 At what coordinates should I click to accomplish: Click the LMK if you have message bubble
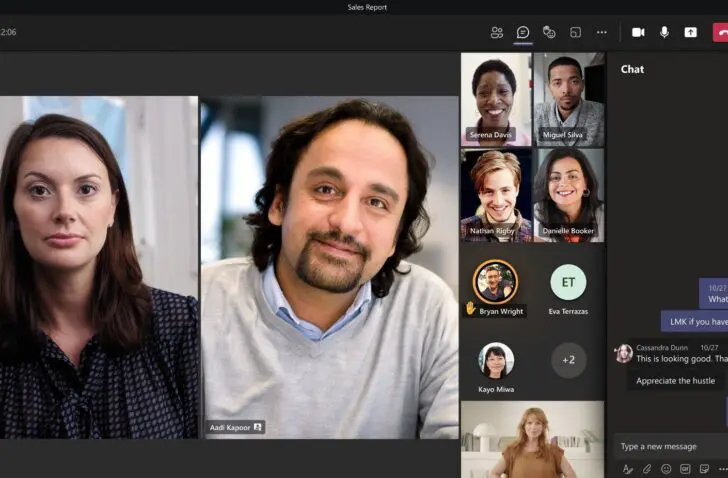[695, 322]
